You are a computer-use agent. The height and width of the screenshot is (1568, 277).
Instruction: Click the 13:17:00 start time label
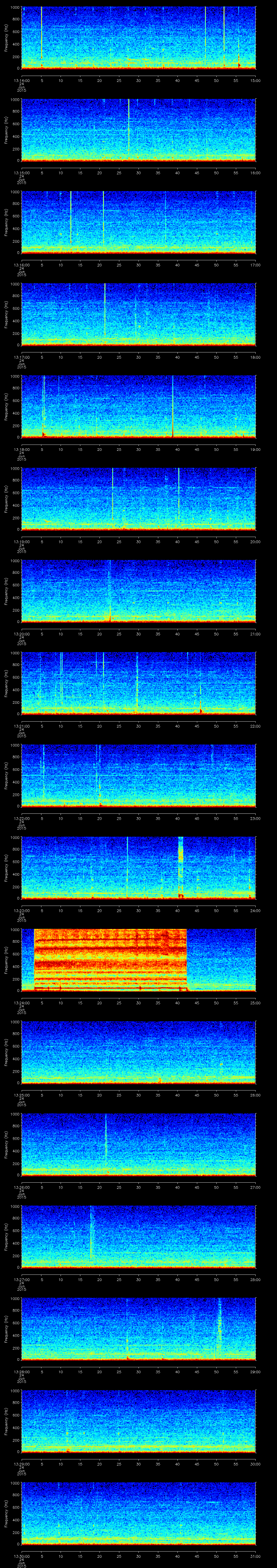[21, 357]
